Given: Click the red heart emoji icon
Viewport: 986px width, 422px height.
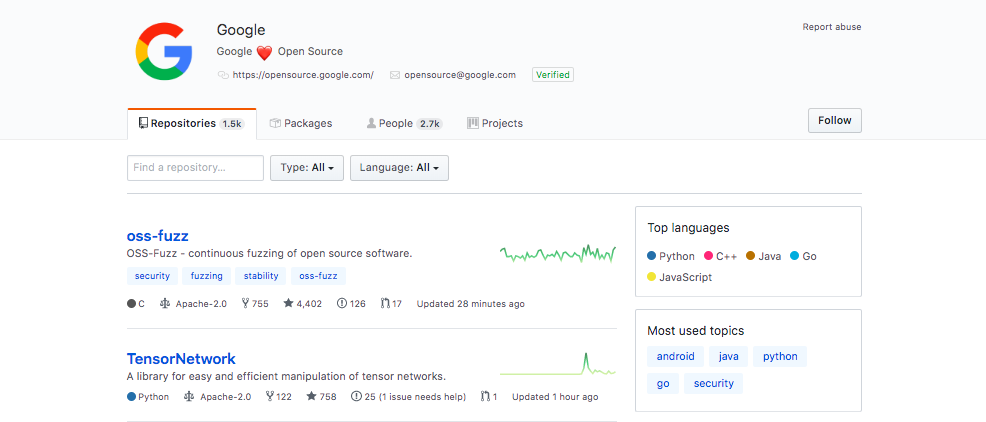Looking at the screenshot, I should tap(264, 52).
